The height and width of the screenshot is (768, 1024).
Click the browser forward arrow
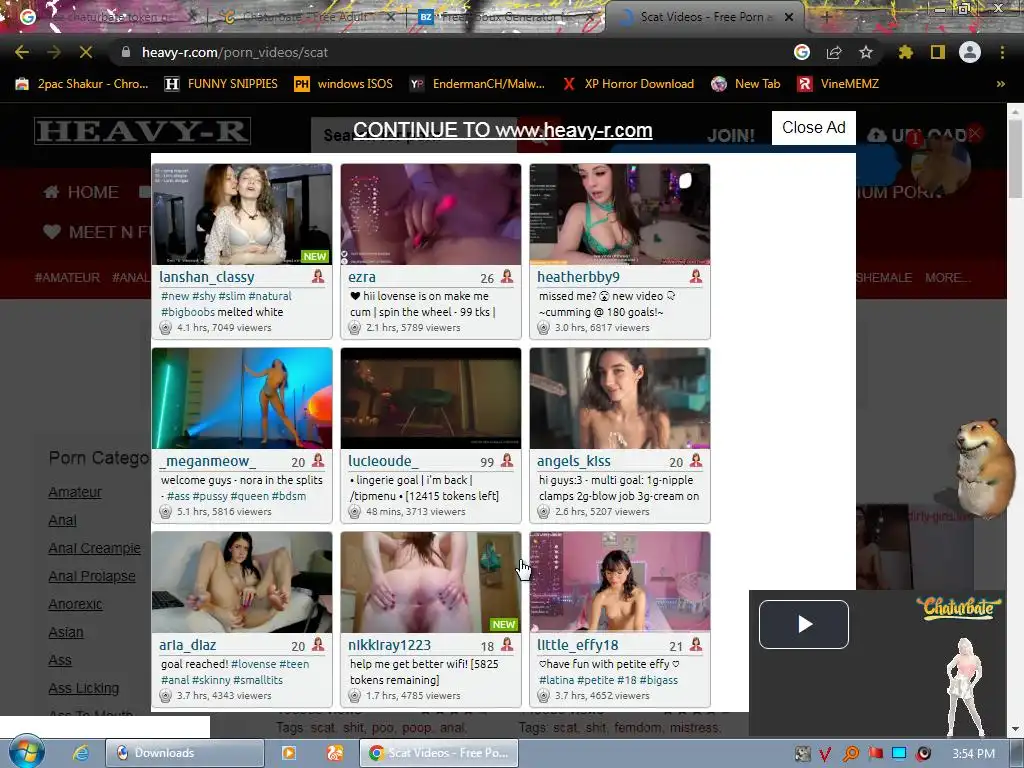(54, 52)
